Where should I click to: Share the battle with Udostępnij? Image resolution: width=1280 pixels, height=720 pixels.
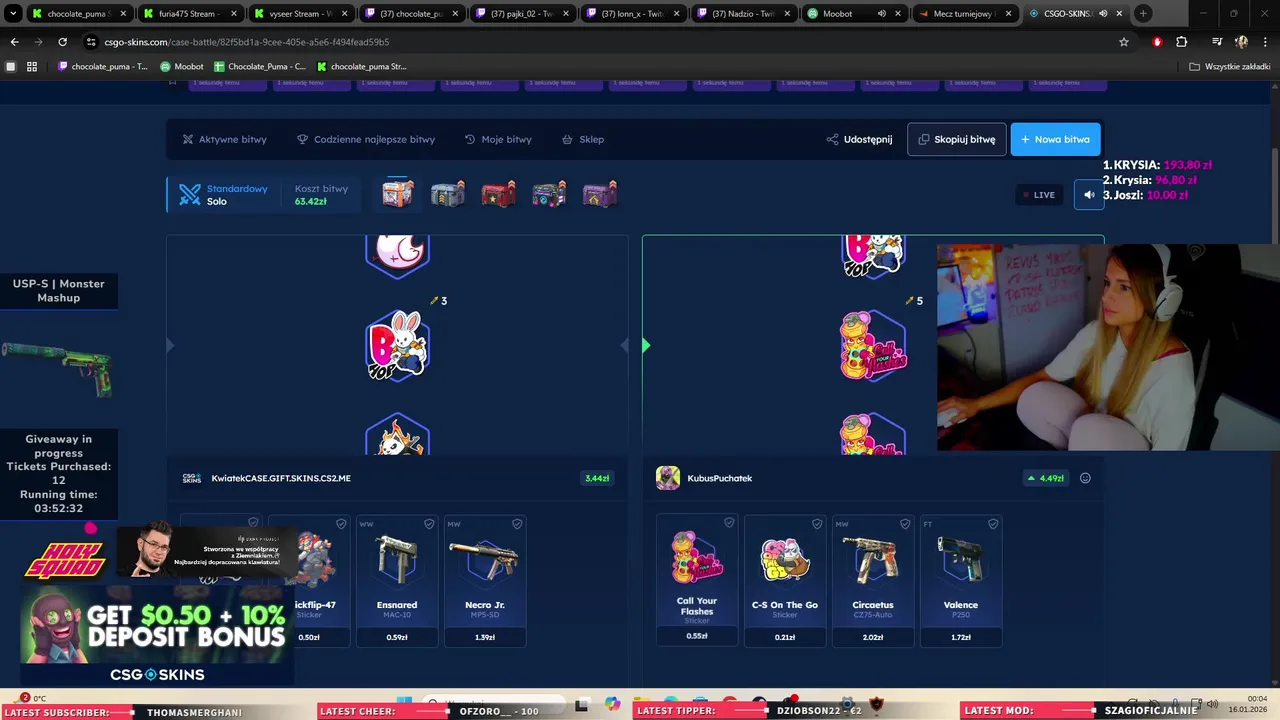click(x=859, y=139)
